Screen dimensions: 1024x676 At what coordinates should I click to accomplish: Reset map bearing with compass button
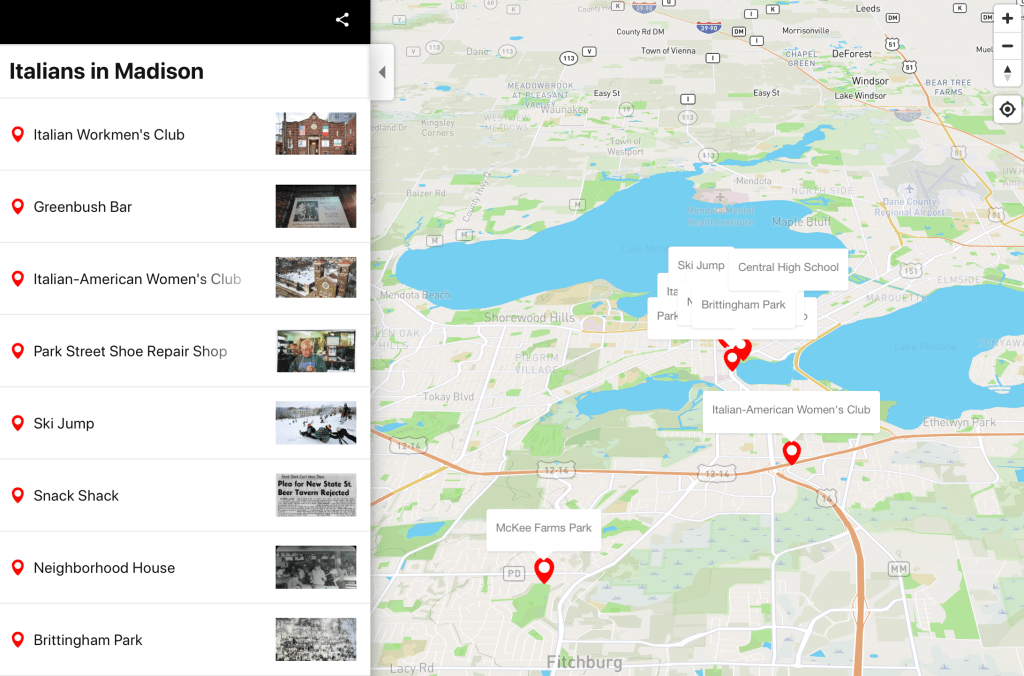pos(1007,72)
